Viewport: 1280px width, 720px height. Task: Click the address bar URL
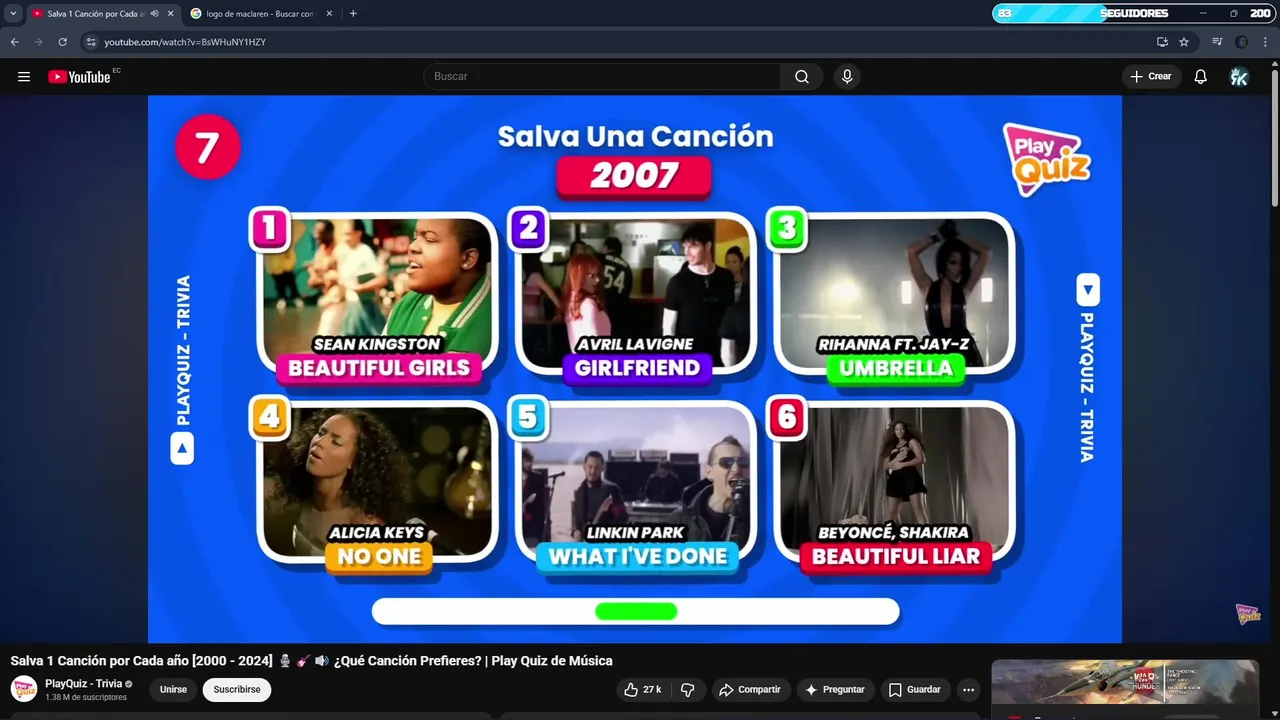(185, 42)
